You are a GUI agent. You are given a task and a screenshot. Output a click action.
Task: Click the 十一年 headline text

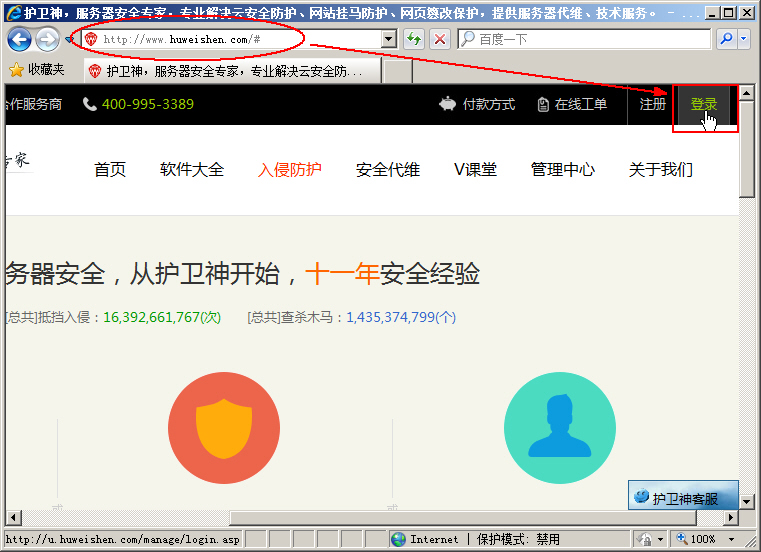click(x=342, y=273)
